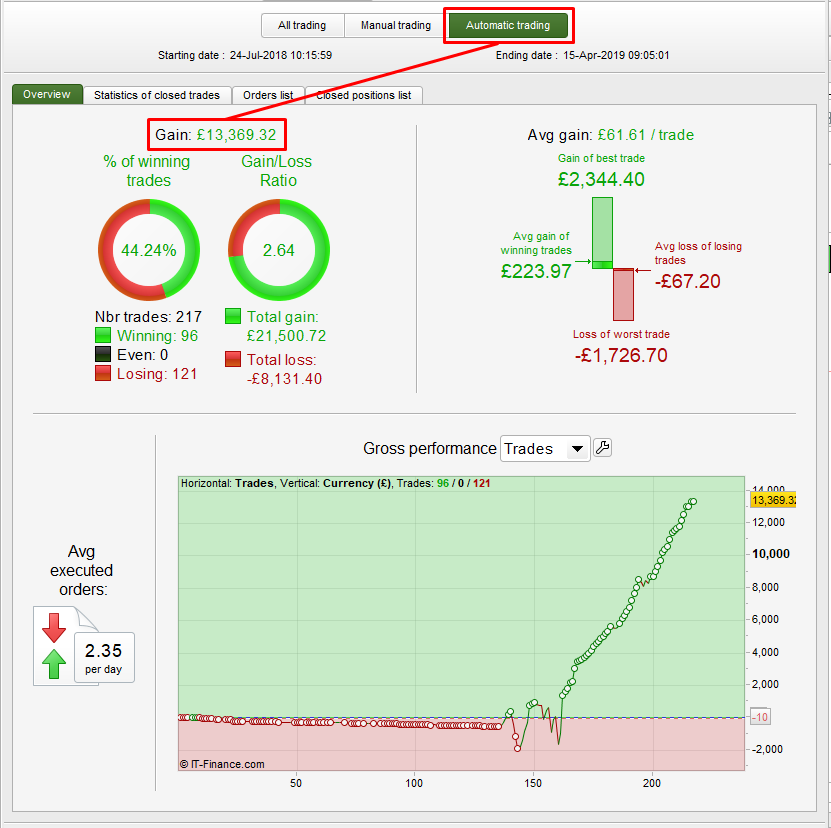Click the 44.24% winning trades donut chart
The image size is (831, 828).
point(149,250)
